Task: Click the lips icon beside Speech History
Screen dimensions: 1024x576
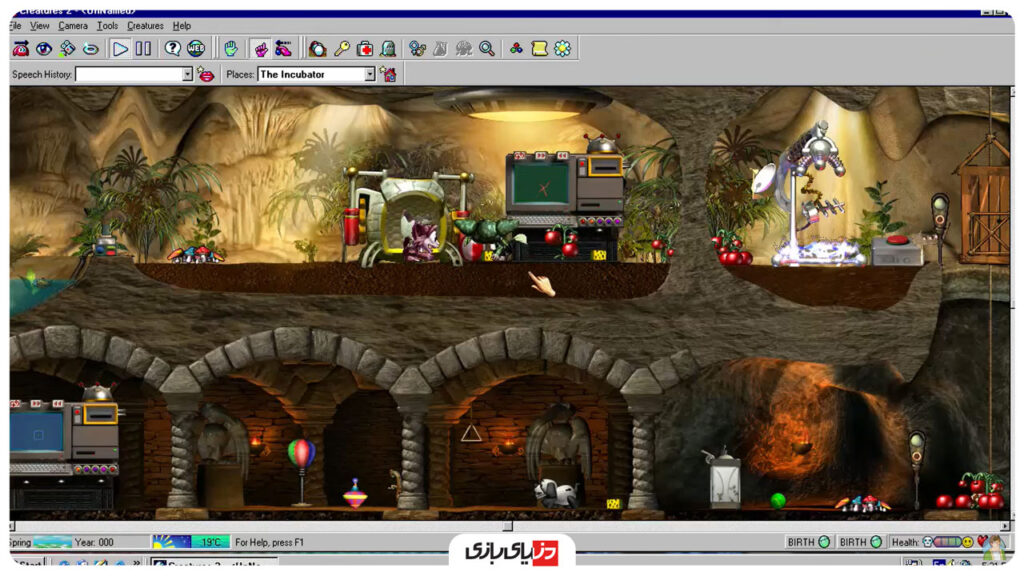Action: click(x=205, y=74)
